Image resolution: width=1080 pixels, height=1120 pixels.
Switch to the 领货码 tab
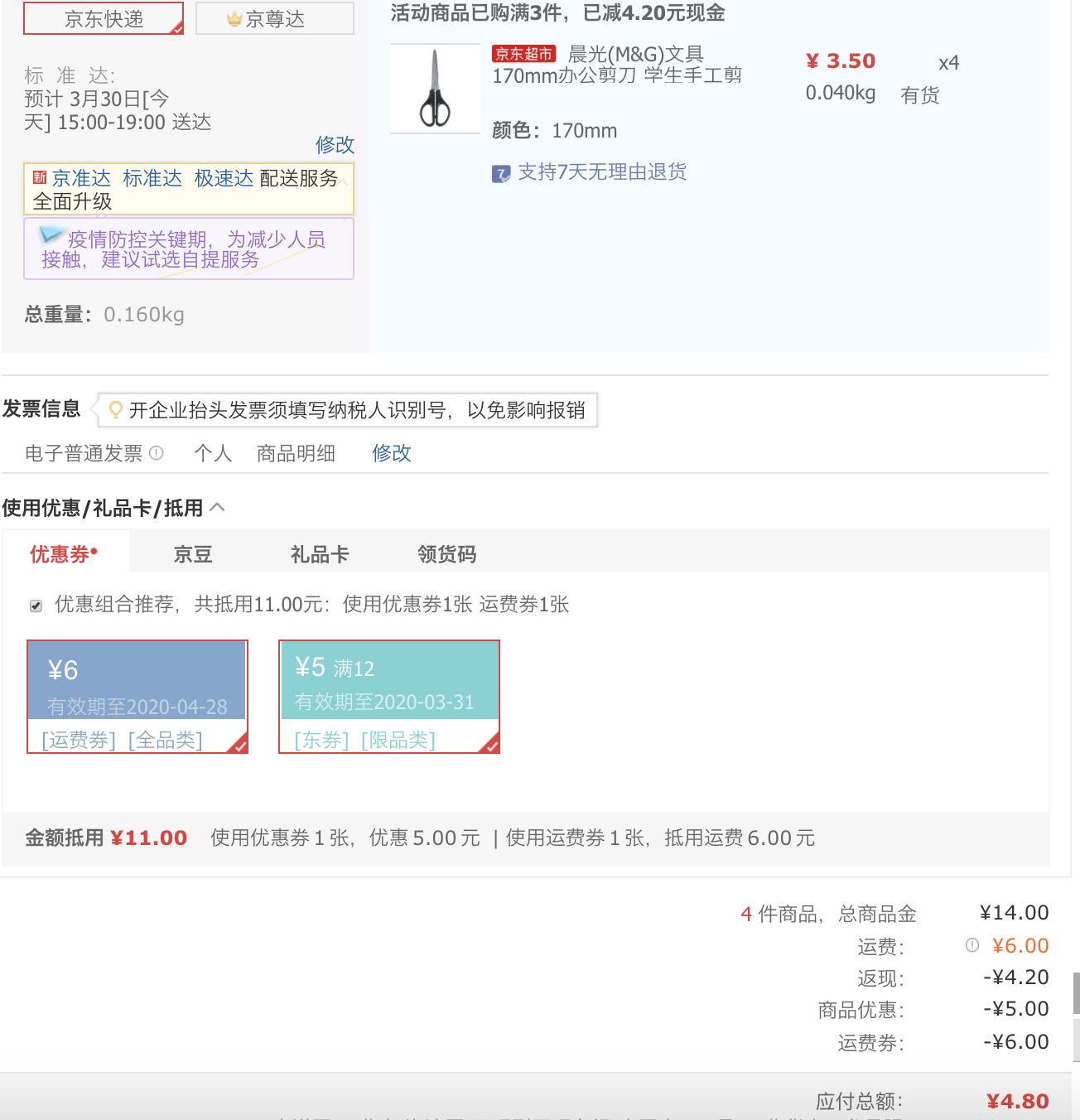point(447,554)
